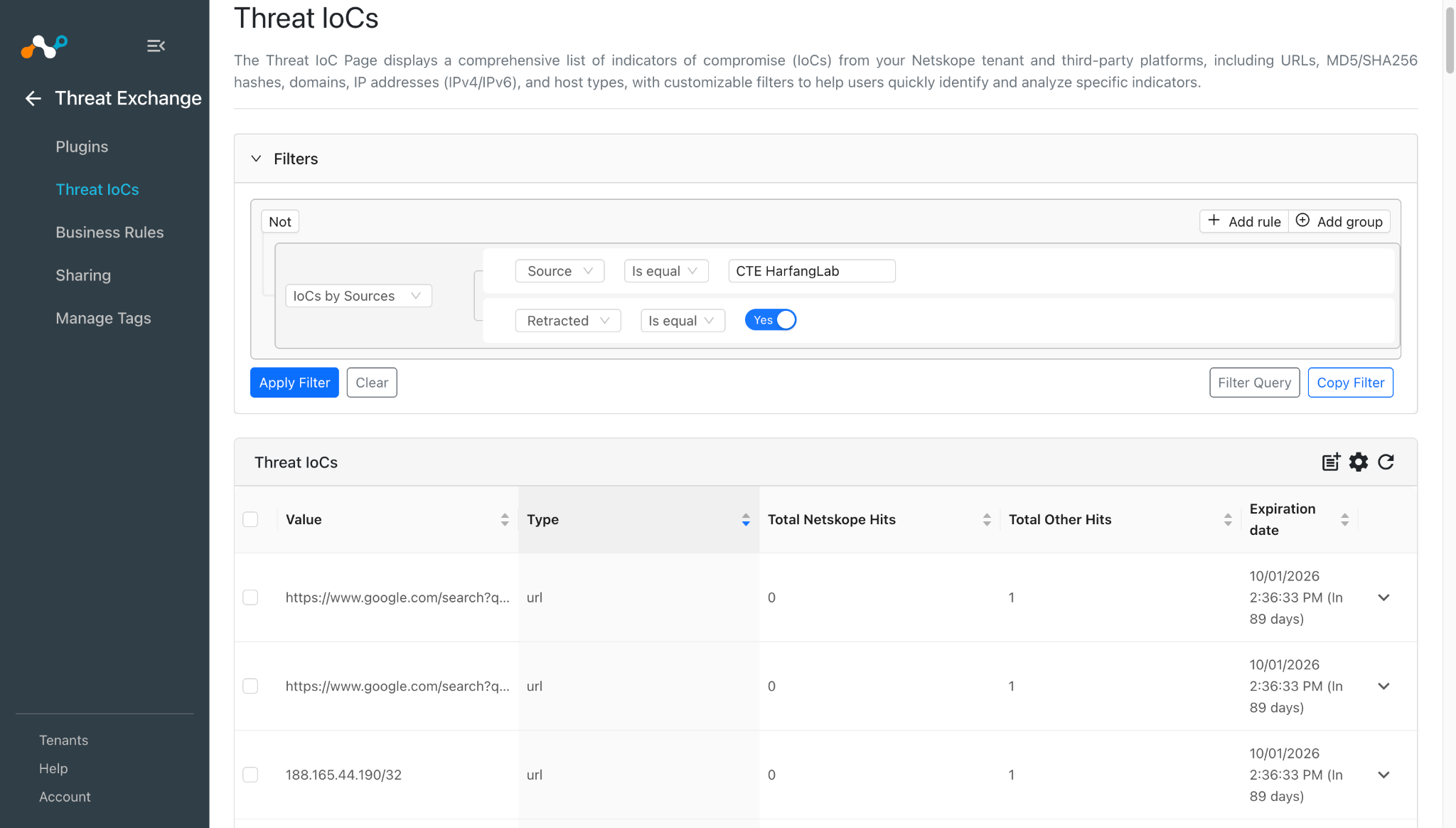Screen dimensions: 1456x828
Task: Click the Copy Filter button
Action: click(x=1351, y=383)
